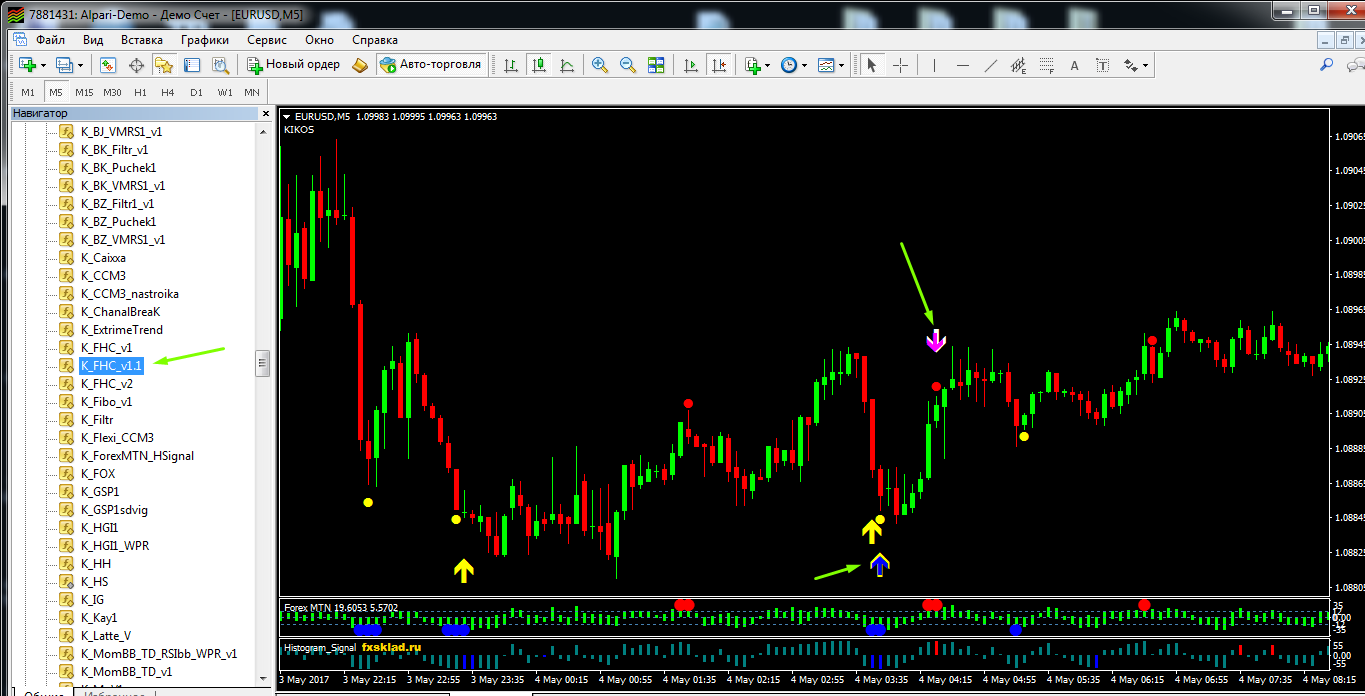The image size is (1365, 696).
Task: Toggle candlestick chart mode
Action: [x=539, y=65]
